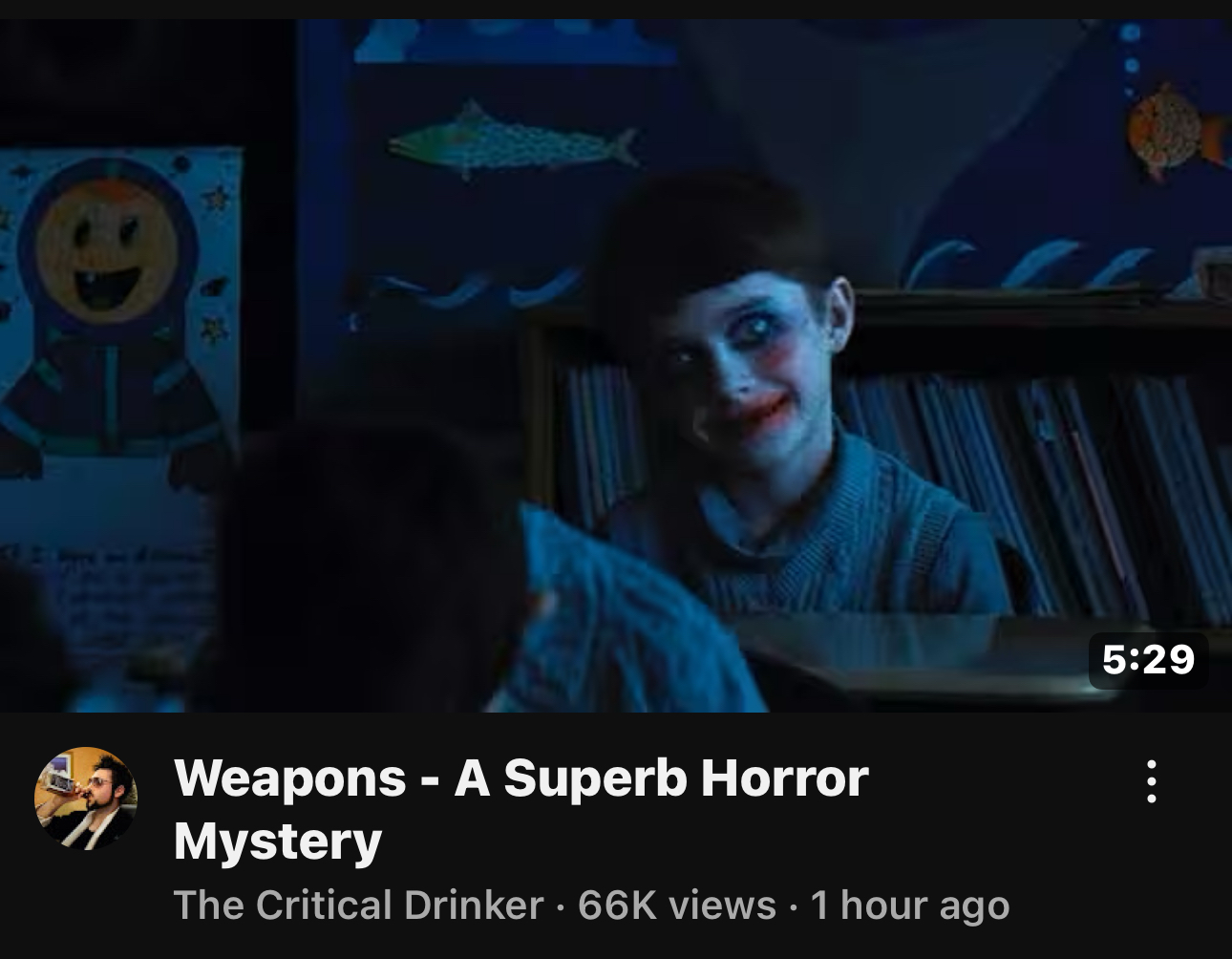The width and height of the screenshot is (1232, 959).
Task: Click the 1 hour ago timestamp
Action: click(x=909, y=906)
